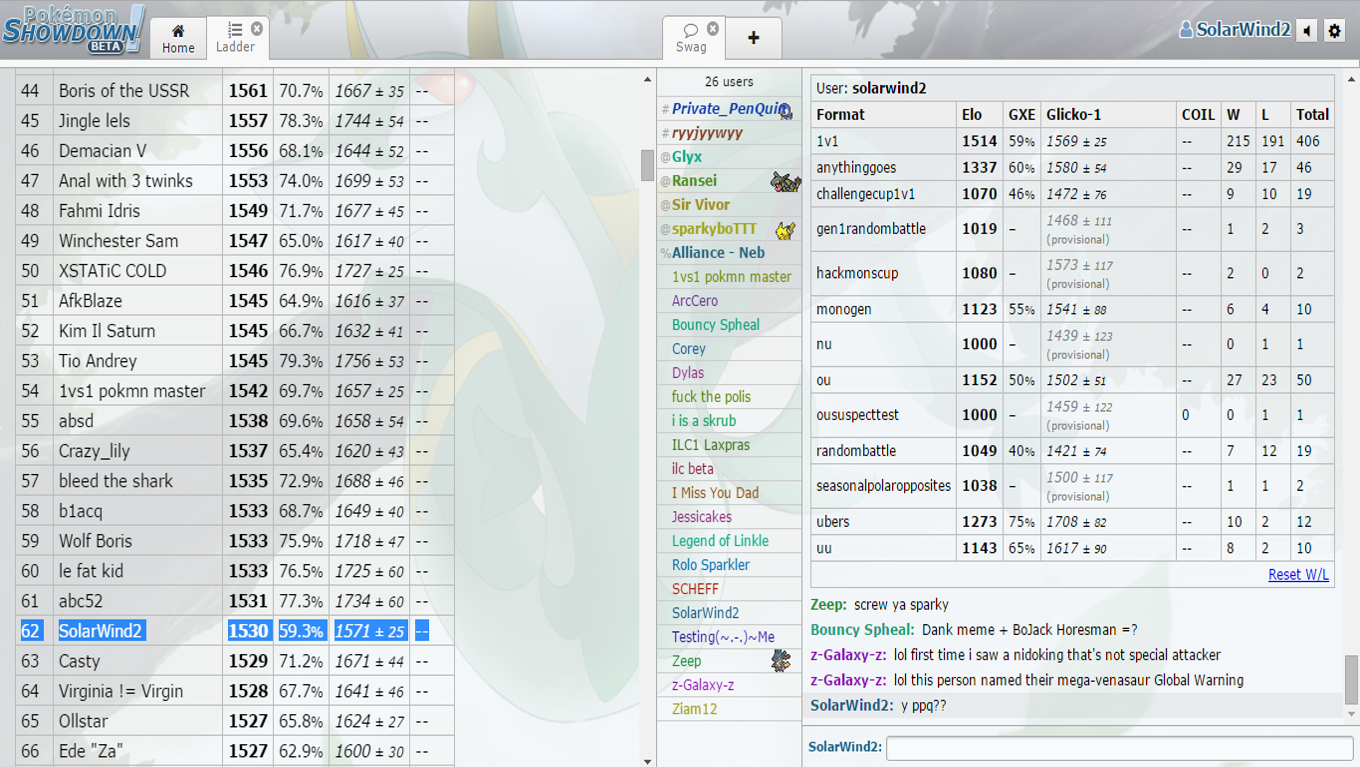Click the Pikachu icon beside sparkyboTTT
Image resolution: width=1360 pixels, height=767 pixels.
pos(785,230)
